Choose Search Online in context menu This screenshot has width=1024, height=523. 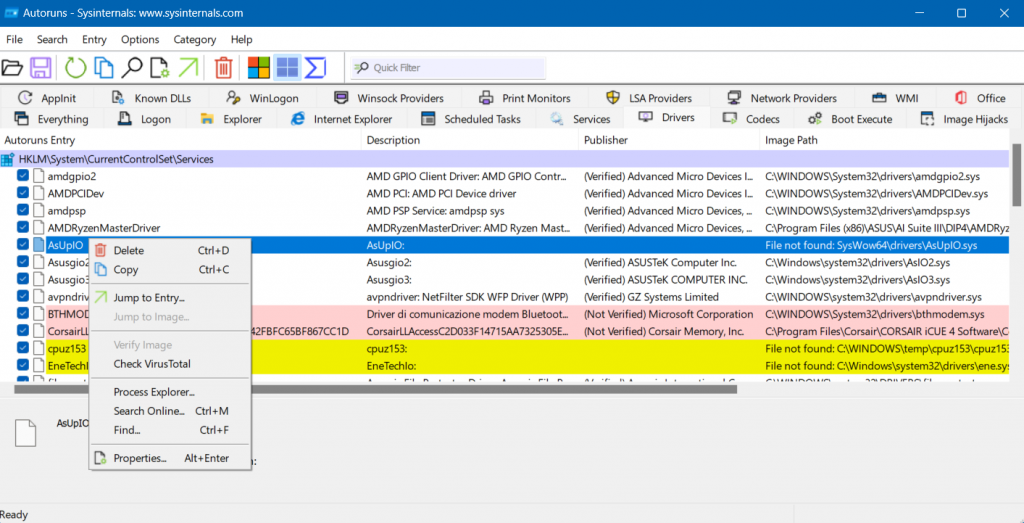coord(170,411)
